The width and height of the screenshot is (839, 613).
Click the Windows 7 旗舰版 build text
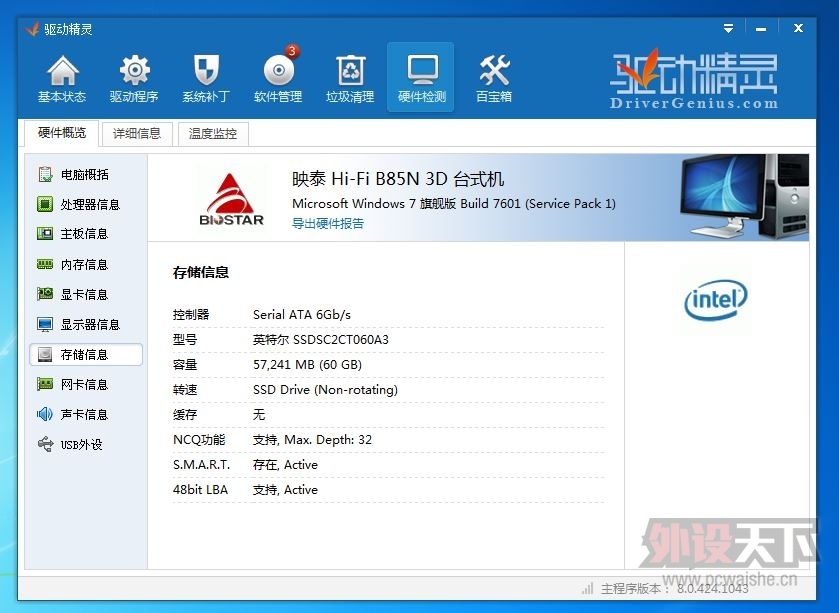pos(454,204)
